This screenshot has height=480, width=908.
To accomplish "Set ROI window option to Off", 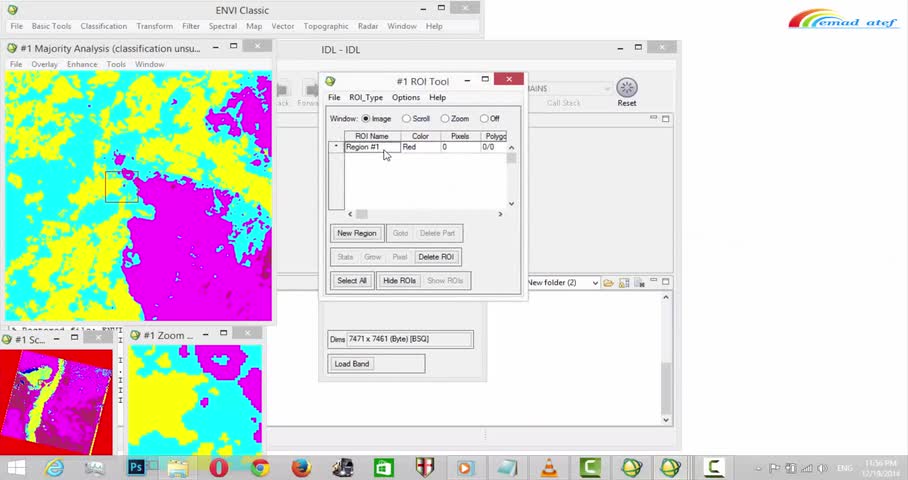I will point(484,119).
